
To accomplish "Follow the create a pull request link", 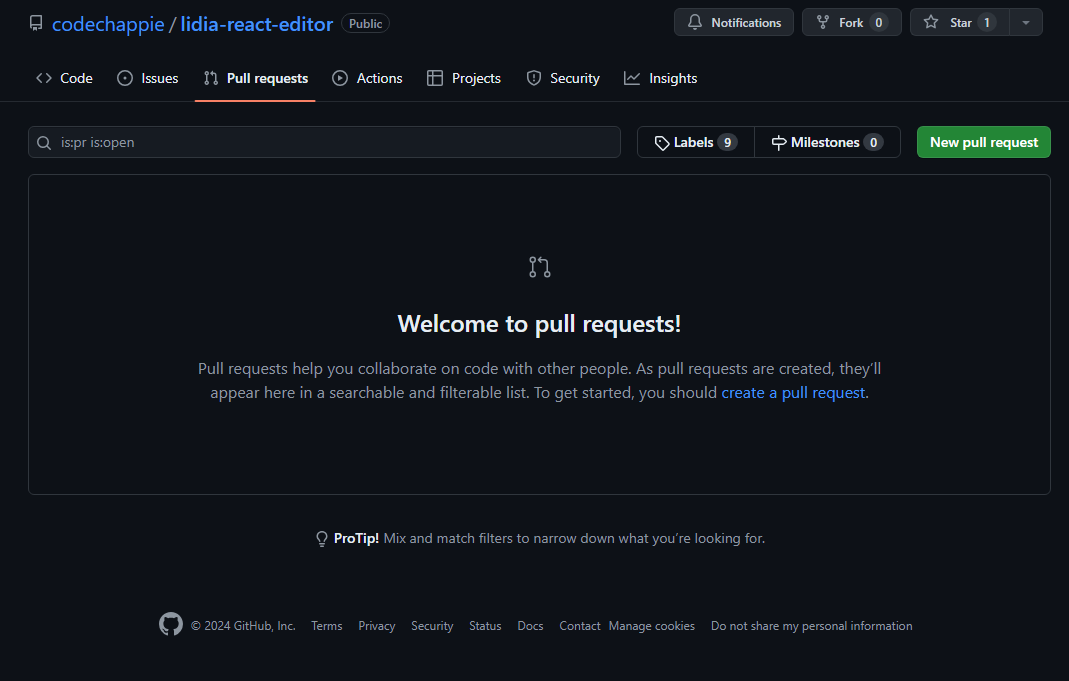I will click(794, 393).
